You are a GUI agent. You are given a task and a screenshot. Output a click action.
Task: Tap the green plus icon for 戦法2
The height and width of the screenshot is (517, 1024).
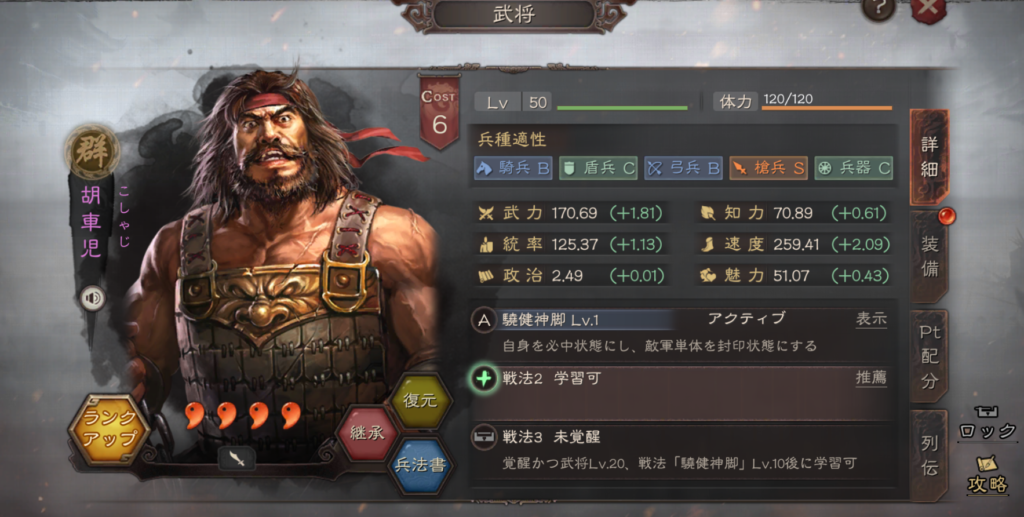pyautogui.click(x=484, y=379)
